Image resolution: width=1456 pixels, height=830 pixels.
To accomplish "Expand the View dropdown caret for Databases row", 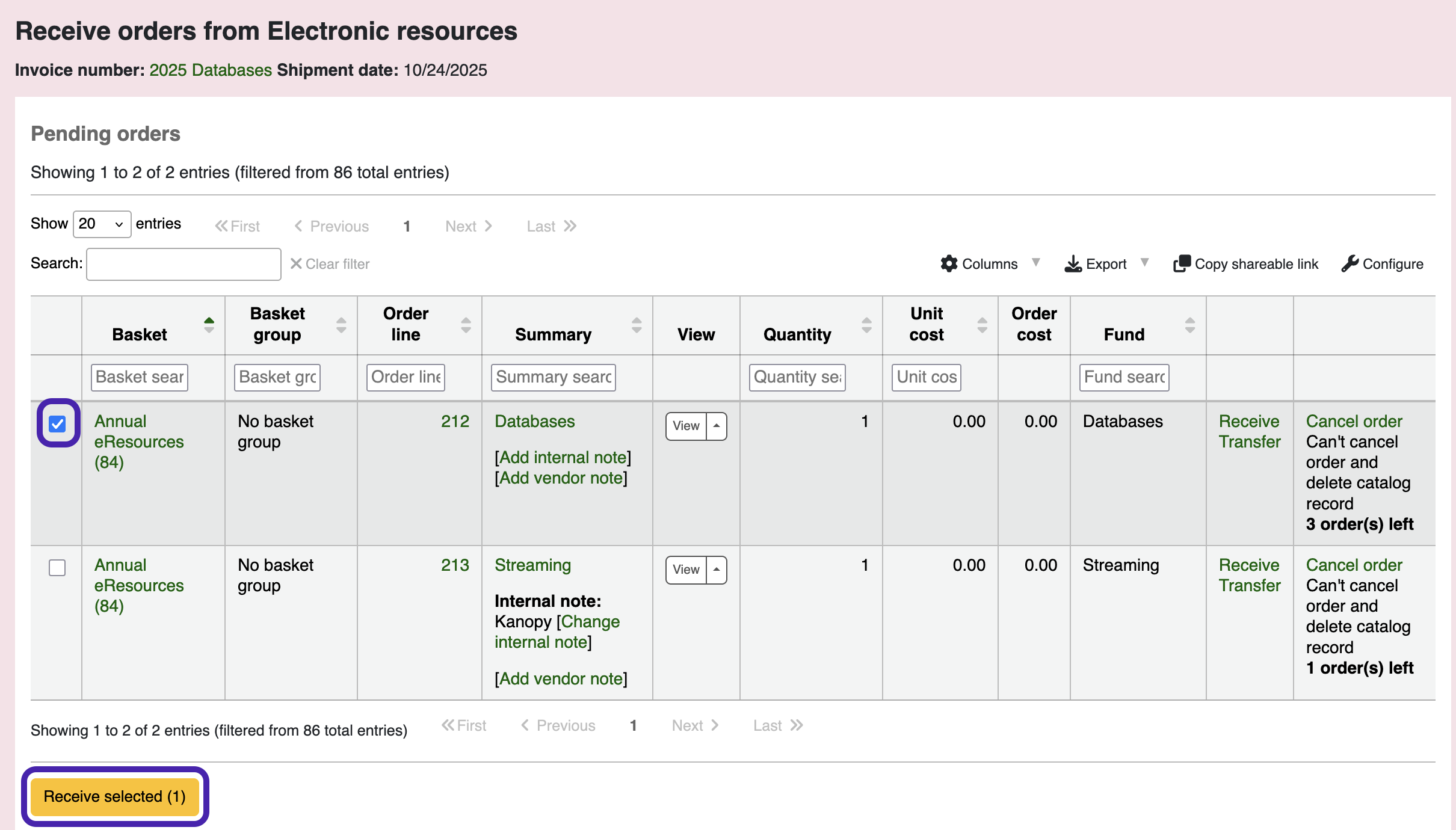I will (x=717, y=426).
